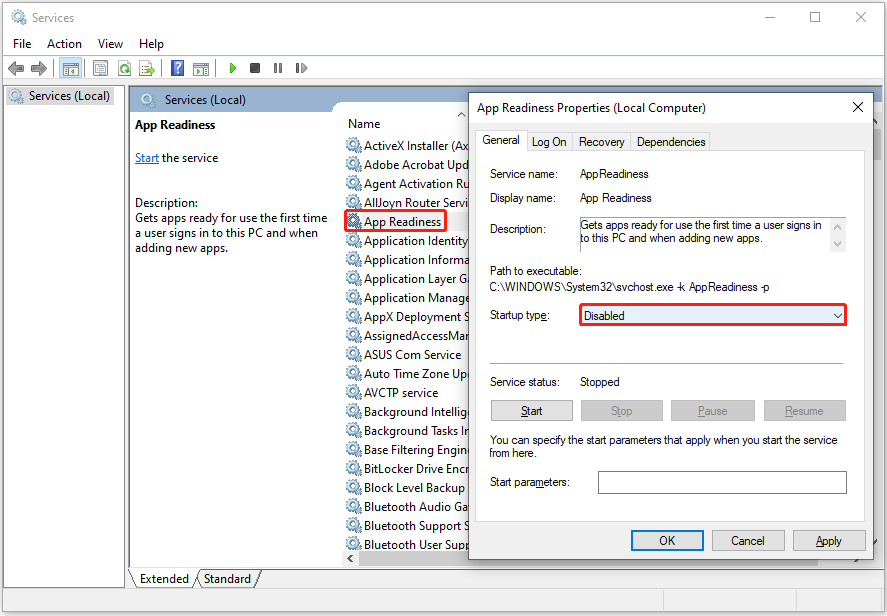Open the Help question mark icon
Screen dimensions: 887x616
178,68
